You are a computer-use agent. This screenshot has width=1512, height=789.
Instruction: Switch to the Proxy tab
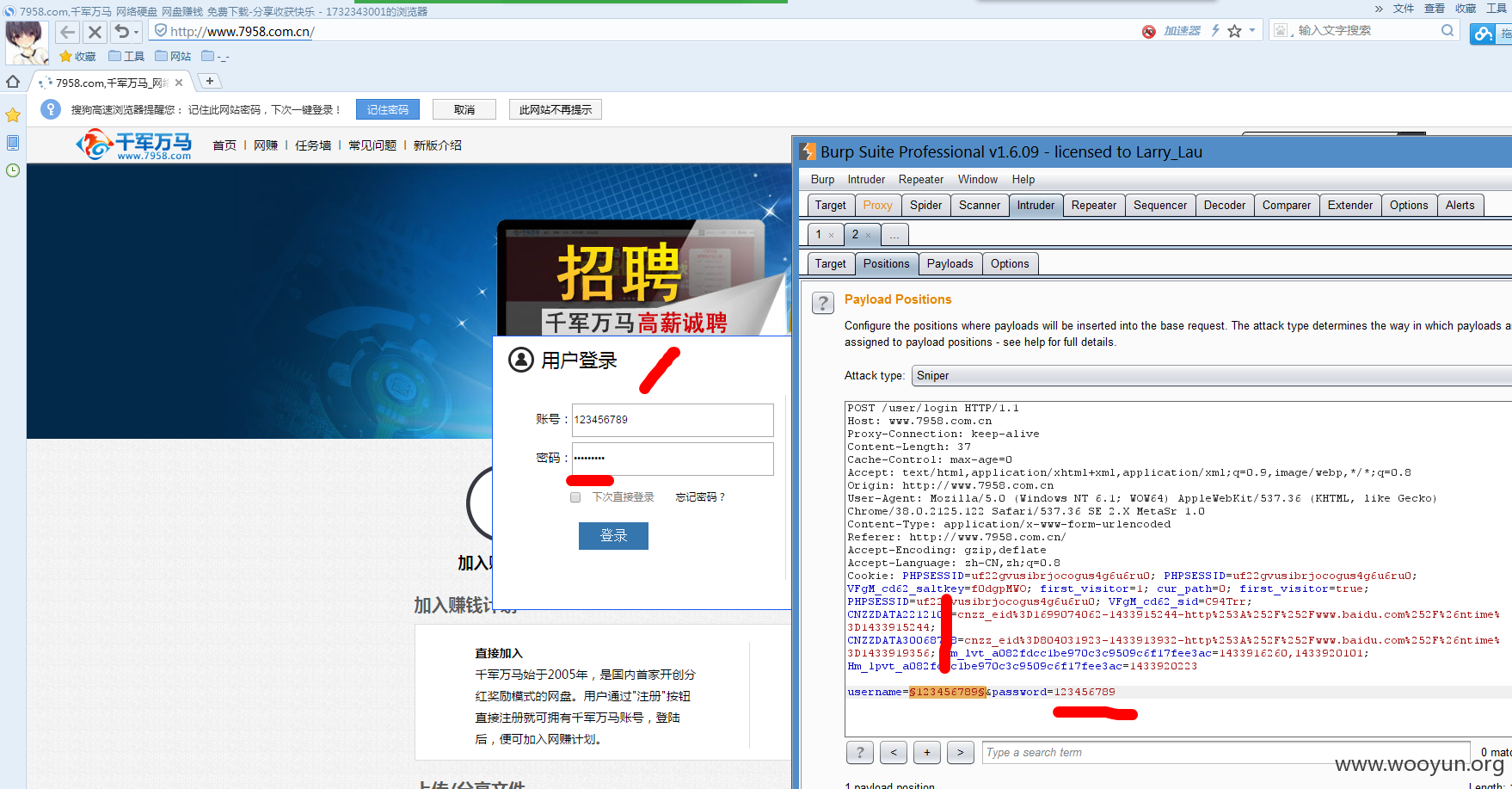pos(877,205)
